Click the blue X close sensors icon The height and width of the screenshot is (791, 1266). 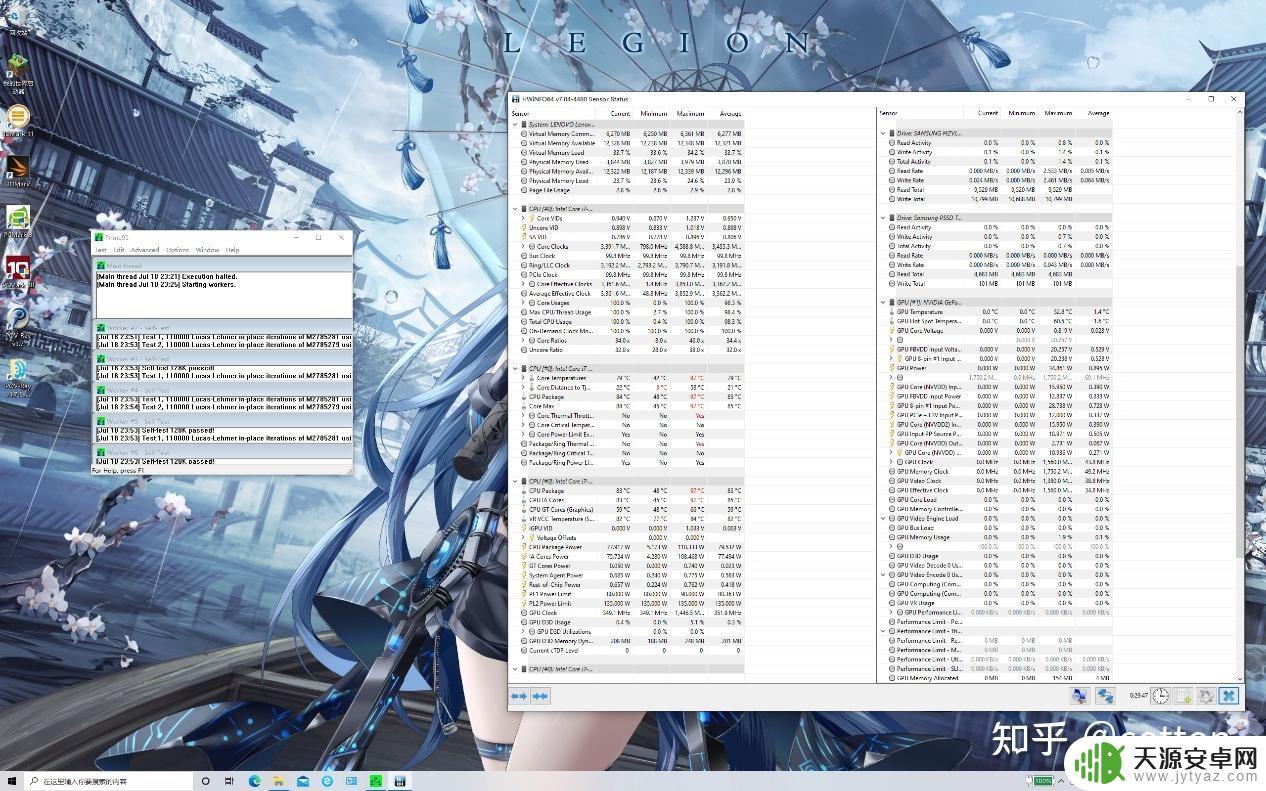point(1229,696)
